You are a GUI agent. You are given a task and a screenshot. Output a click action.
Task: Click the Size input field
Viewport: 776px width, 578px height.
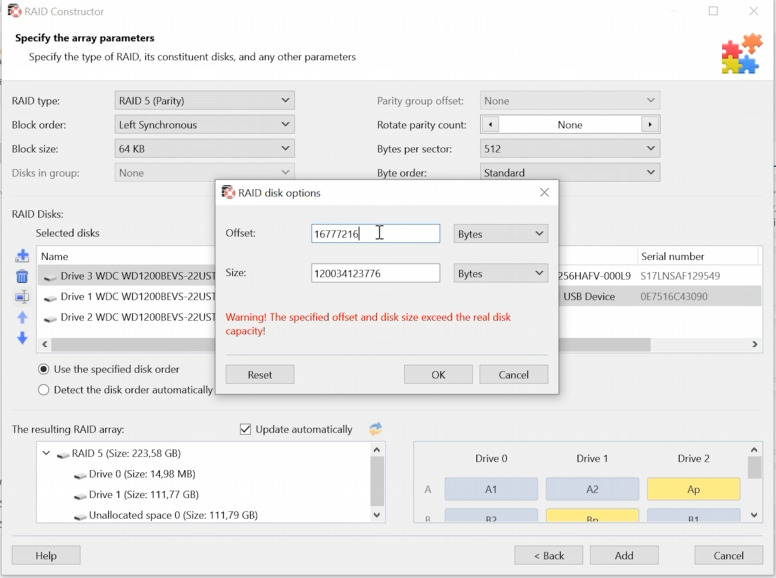[375, 273]
